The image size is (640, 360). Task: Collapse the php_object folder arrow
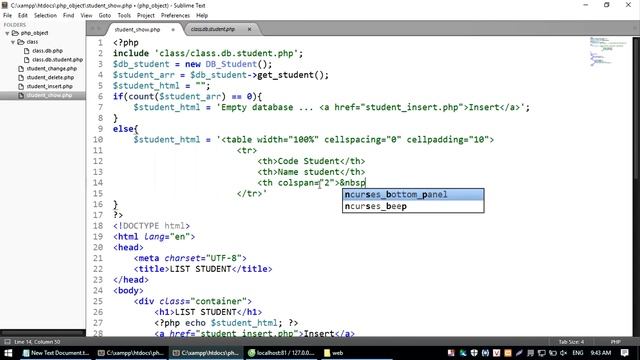click(7, 33)
